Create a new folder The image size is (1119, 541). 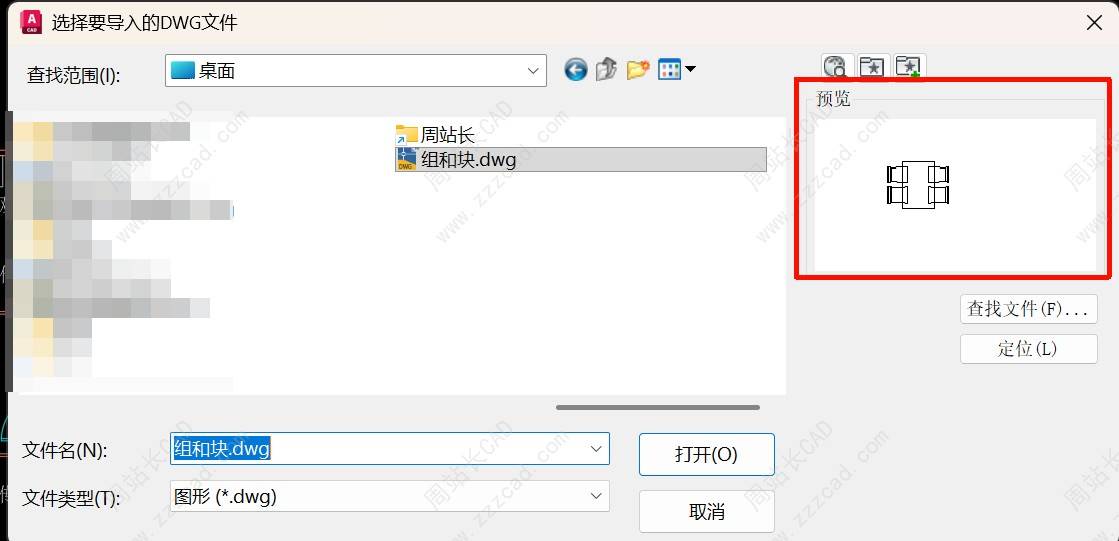click(638, 69)
